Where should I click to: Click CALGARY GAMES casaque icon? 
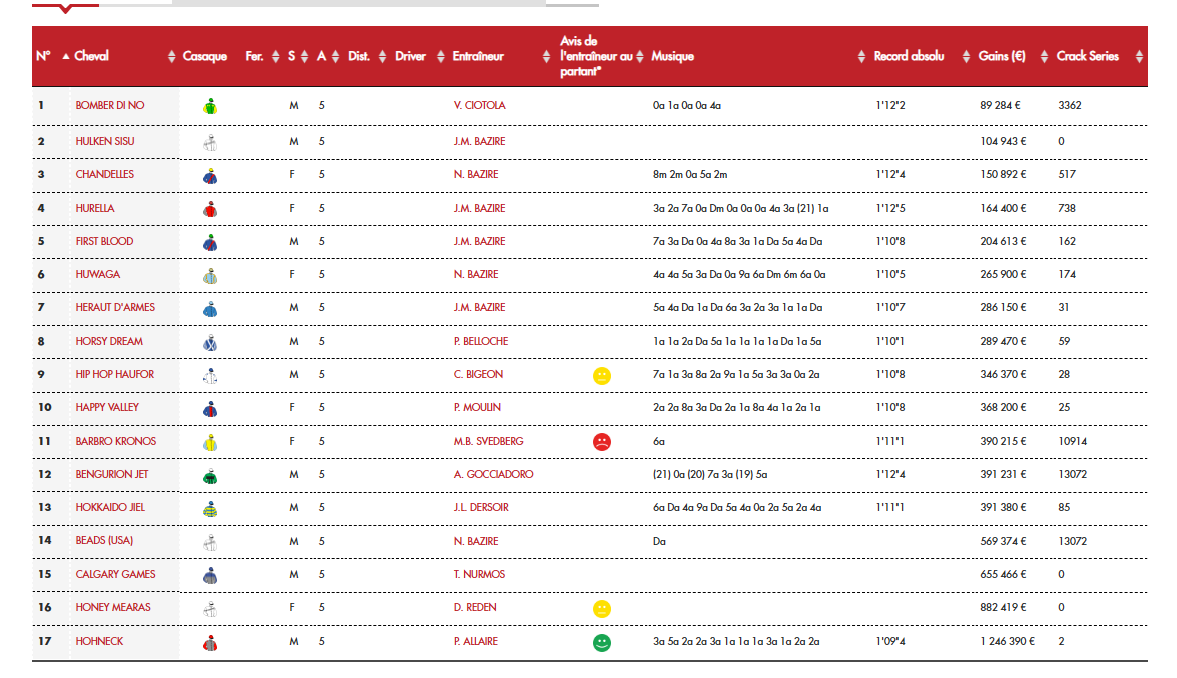pyautogui.click(x=210, y=576)
